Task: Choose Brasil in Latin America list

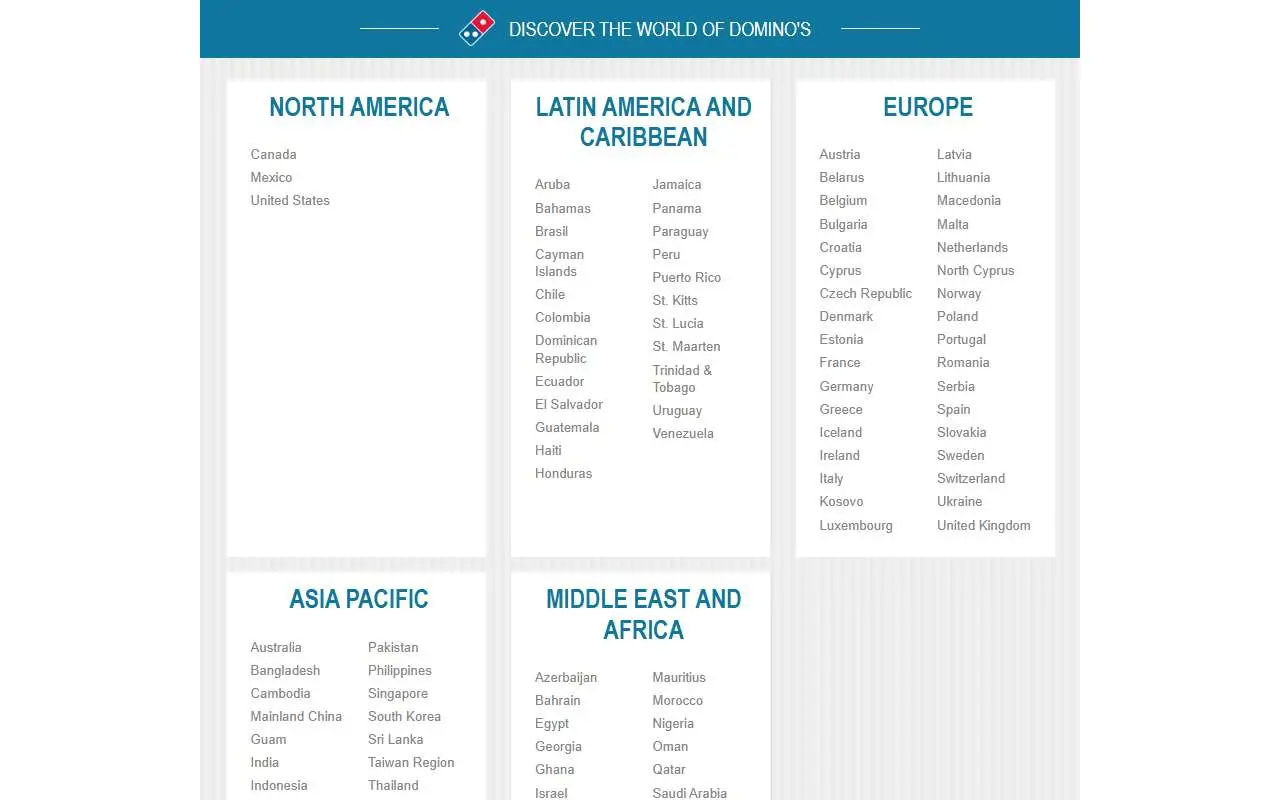Action: click(x=551, y=231)
